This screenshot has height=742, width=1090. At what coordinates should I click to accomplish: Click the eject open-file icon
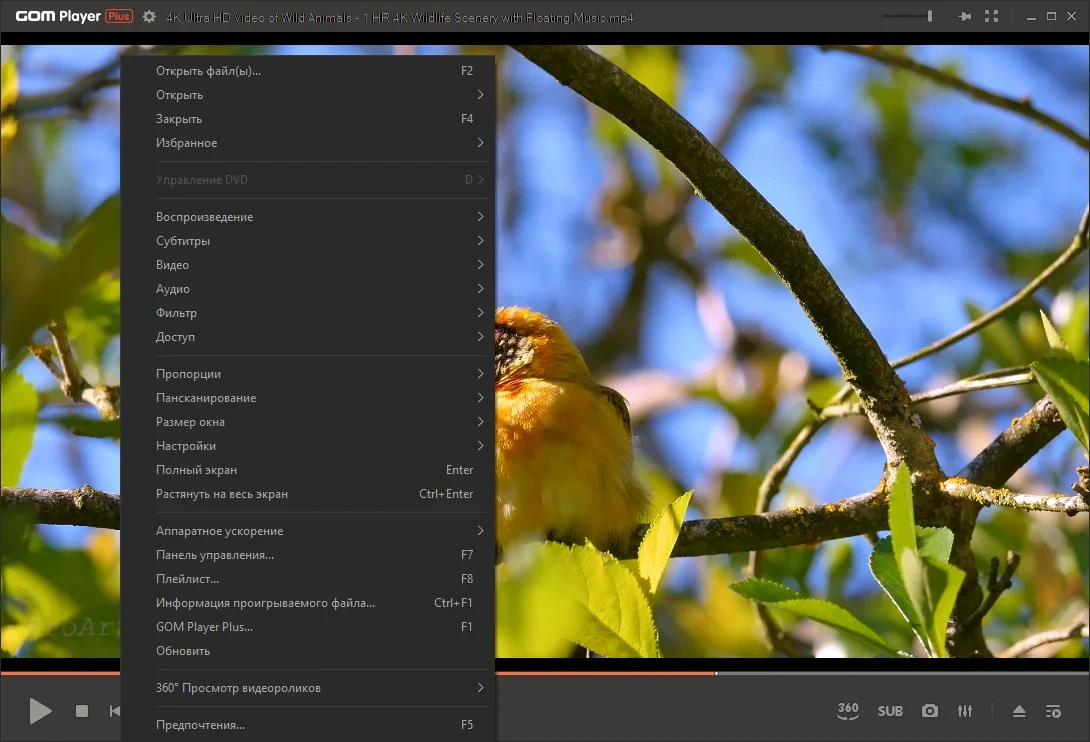click(x=1019, y=711)
